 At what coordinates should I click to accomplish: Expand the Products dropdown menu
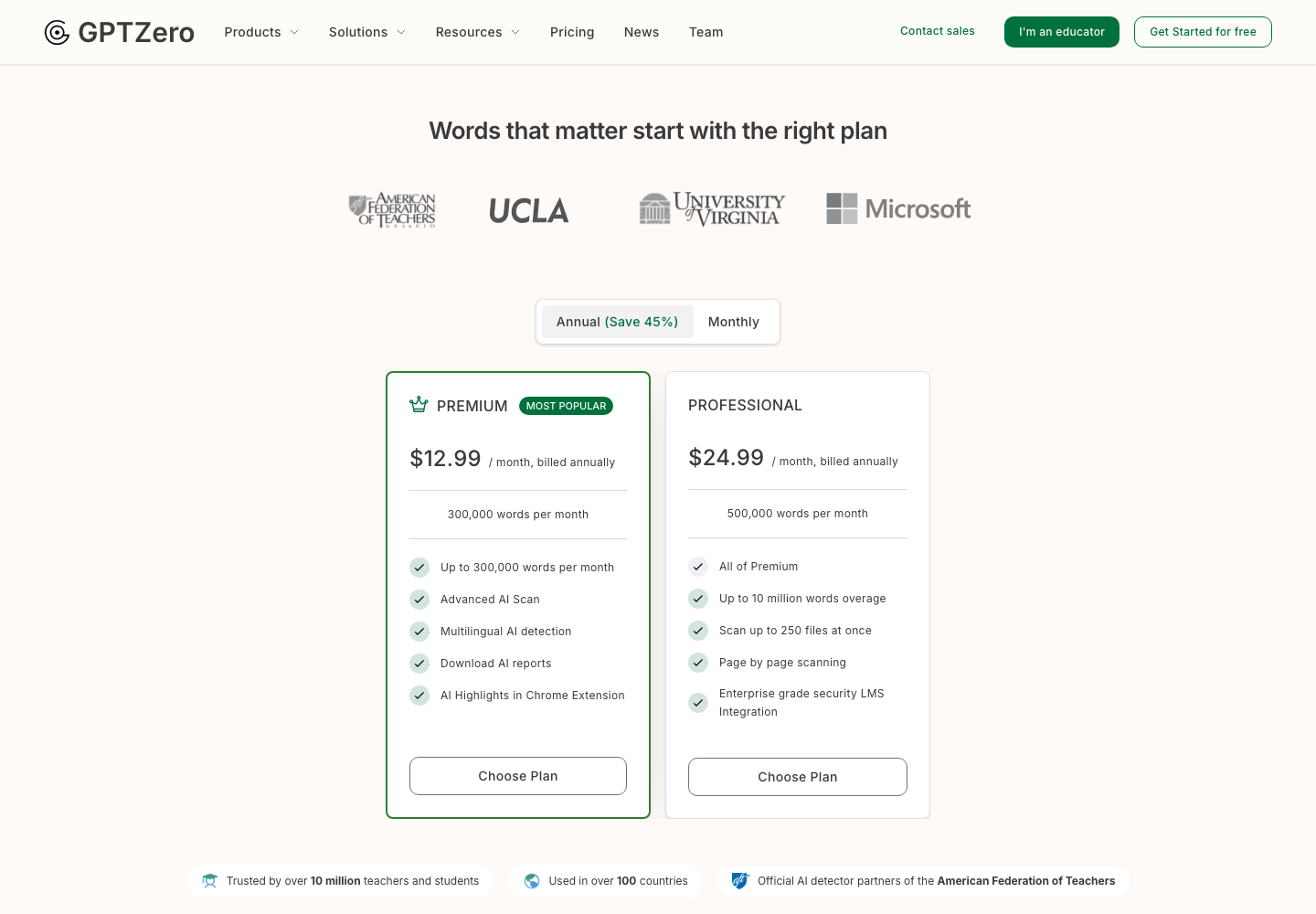261,32
